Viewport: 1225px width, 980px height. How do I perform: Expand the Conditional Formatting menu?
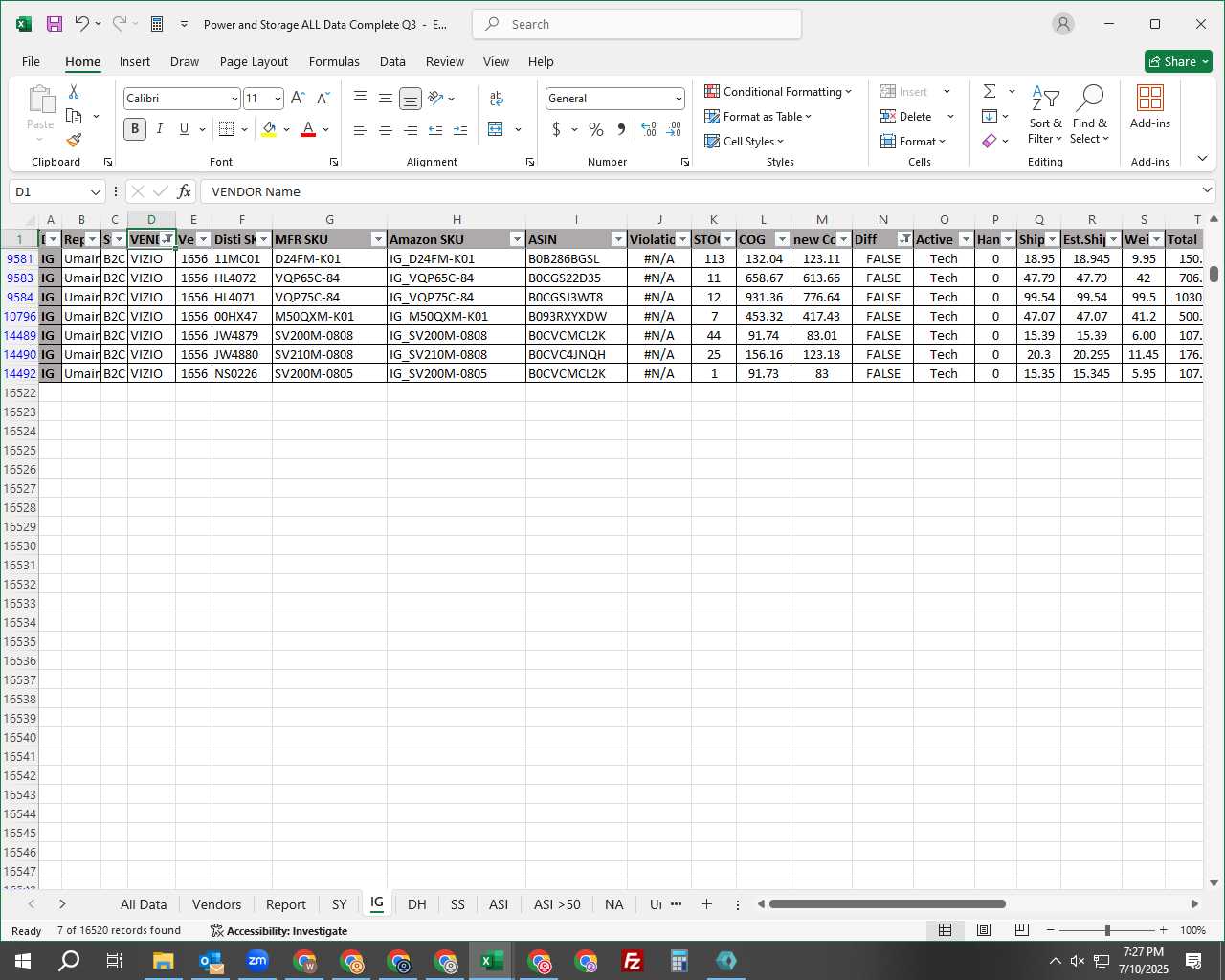coord(778,92)
